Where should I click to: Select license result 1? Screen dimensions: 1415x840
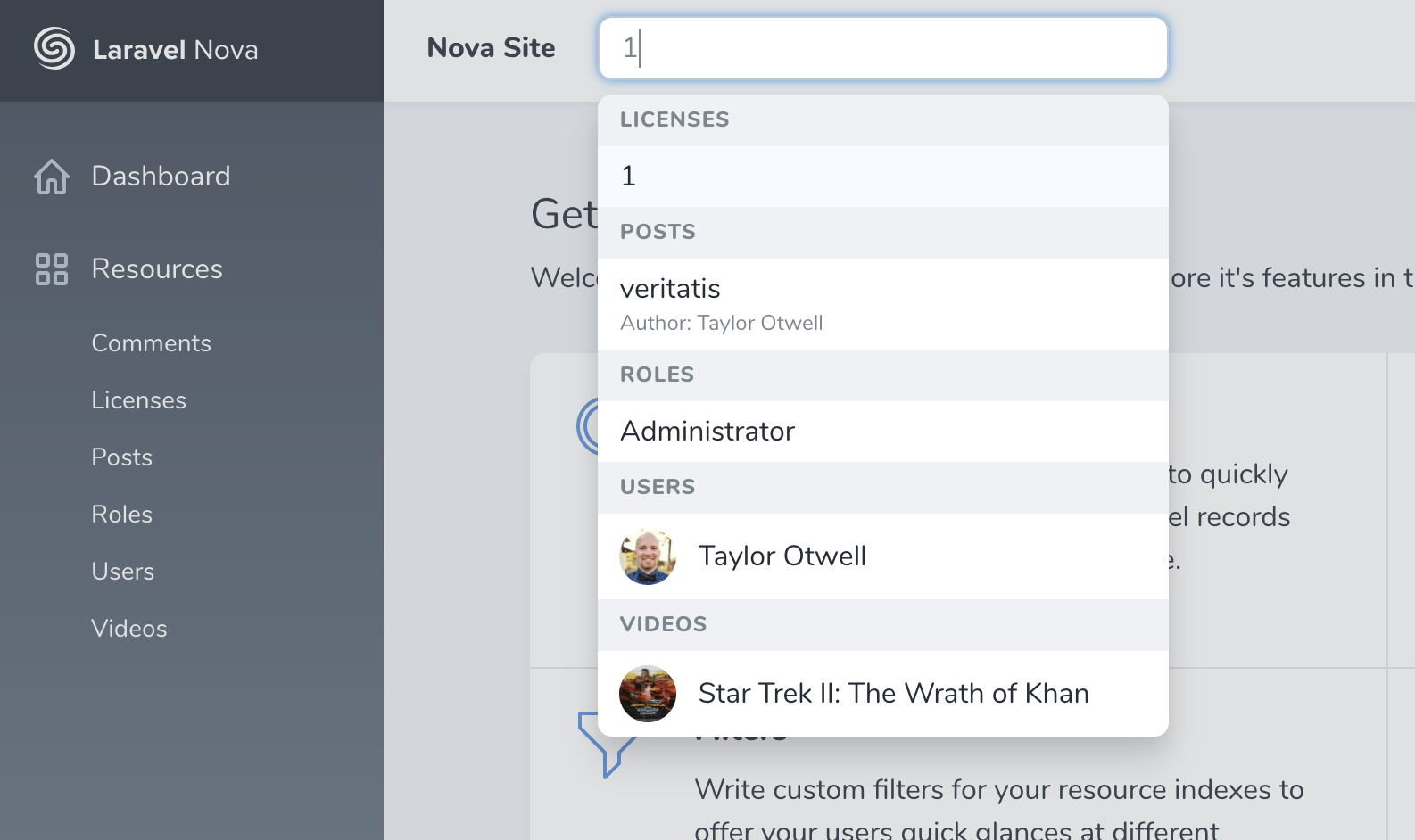coord(883,177)
